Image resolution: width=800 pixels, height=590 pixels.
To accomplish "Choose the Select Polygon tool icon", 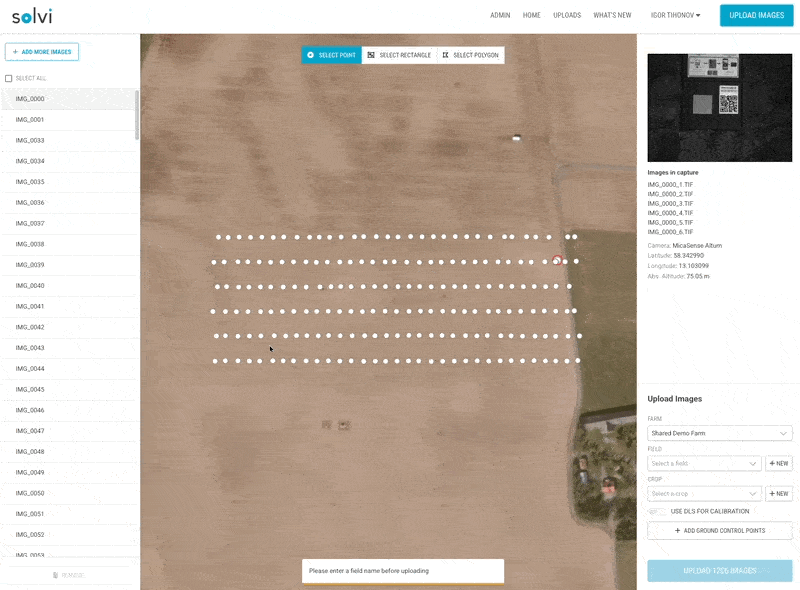I will (x=445, y=55).
